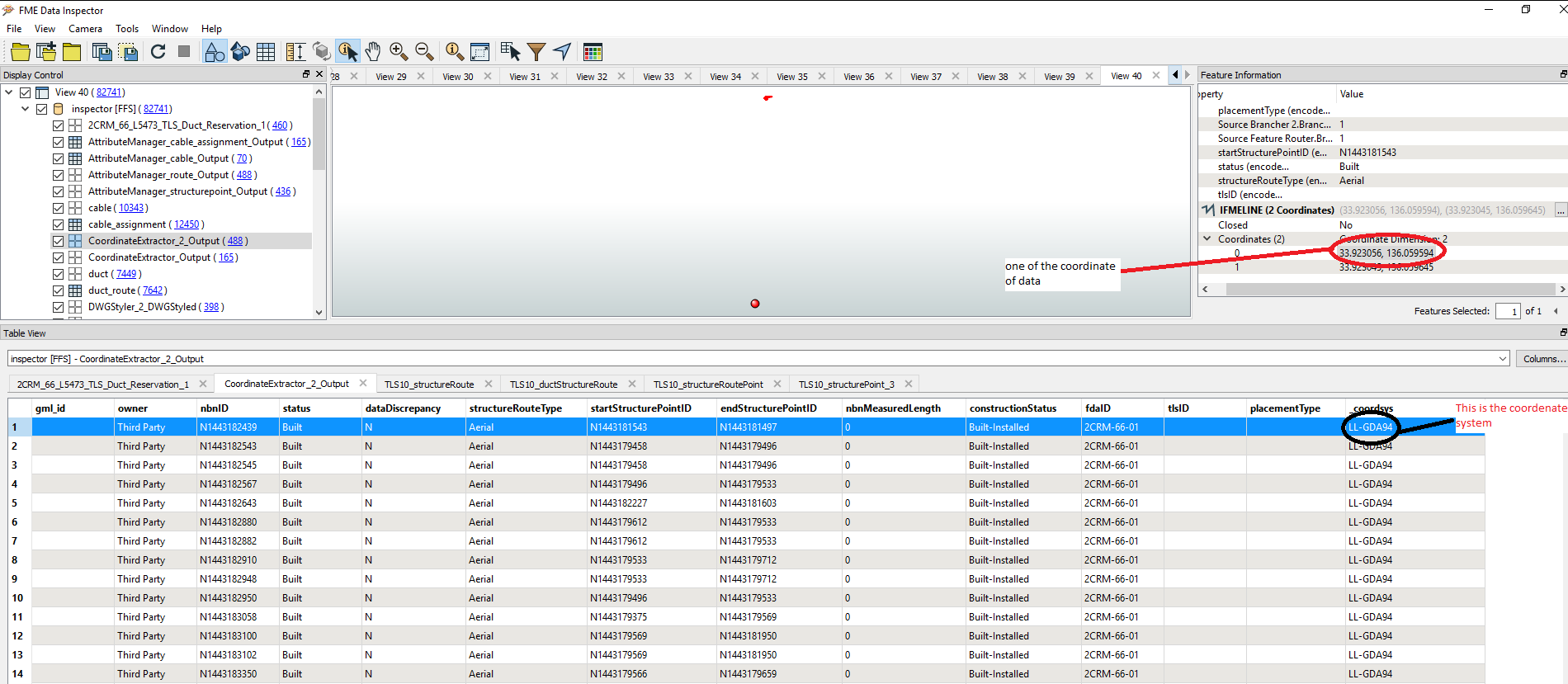Collapse the inspector [FFS] tree node

coord(26,109)
